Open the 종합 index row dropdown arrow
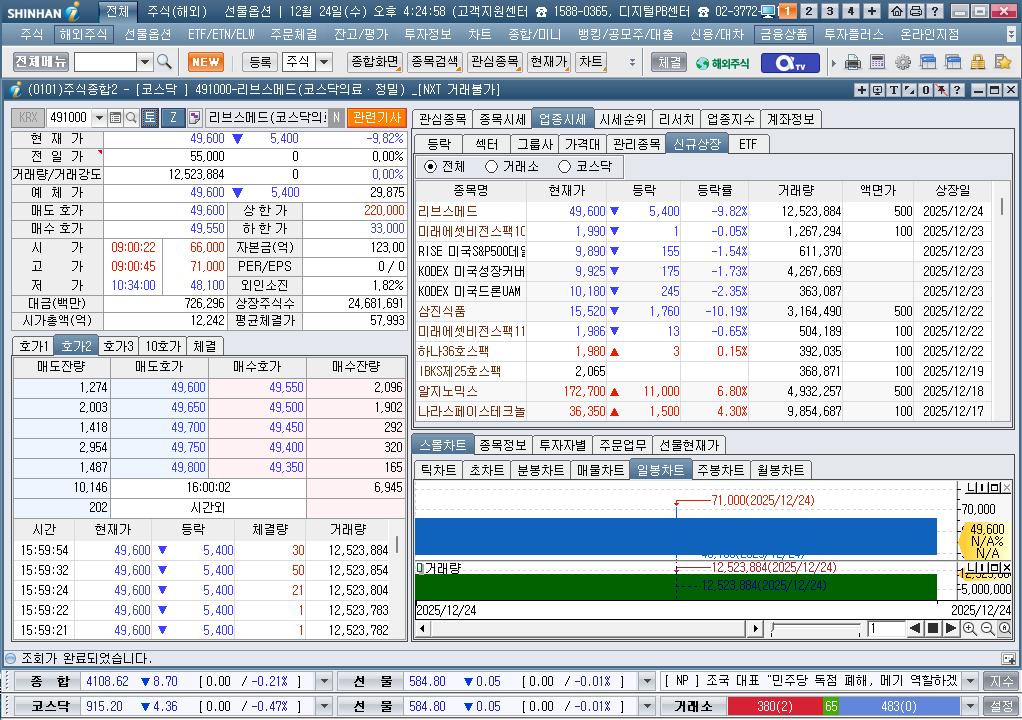The height and width of the screenshot is (720, 1022). 324,682
